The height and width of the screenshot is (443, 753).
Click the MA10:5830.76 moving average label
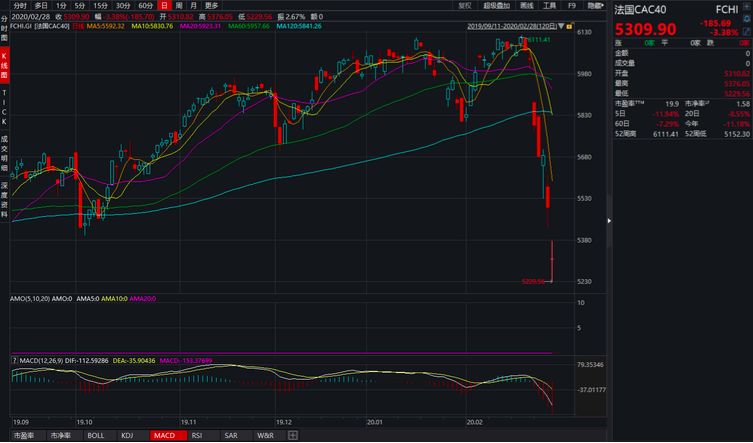point(152,26)
